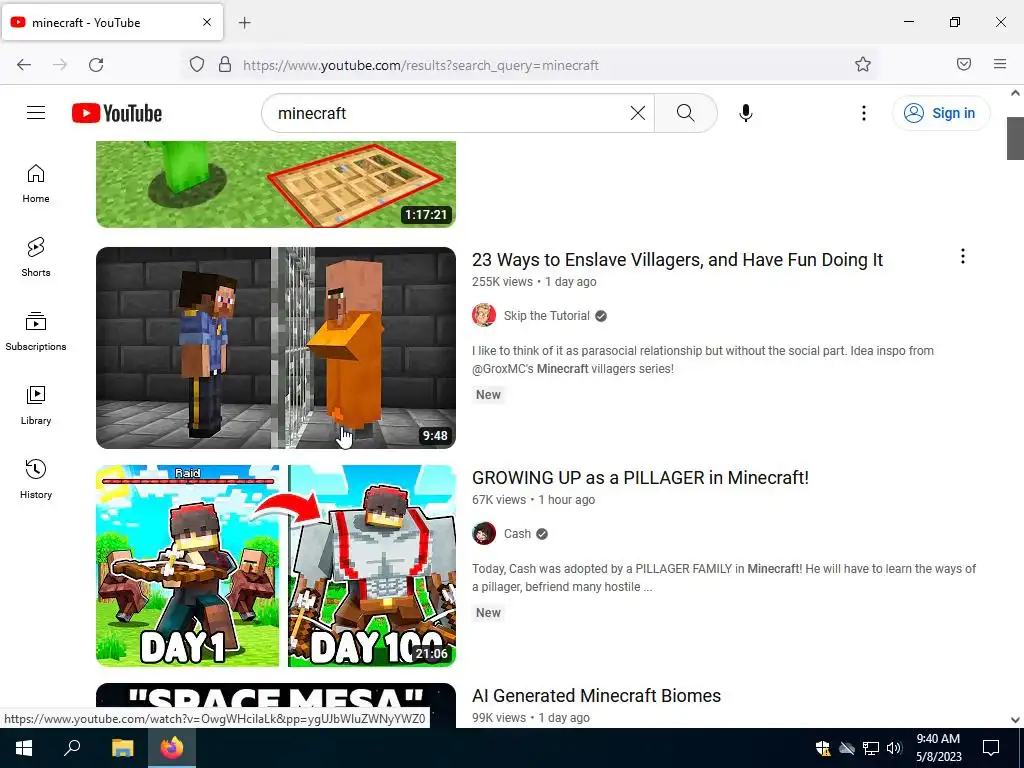1024x768 pixels.
Task: Click the PILLAGER FAMILY description text
Action: tap(724, 578)
